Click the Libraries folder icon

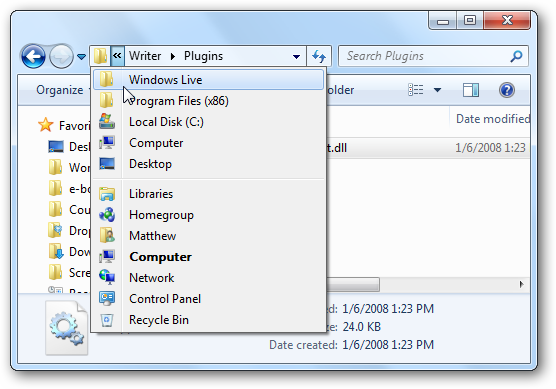tap(107, 194)
